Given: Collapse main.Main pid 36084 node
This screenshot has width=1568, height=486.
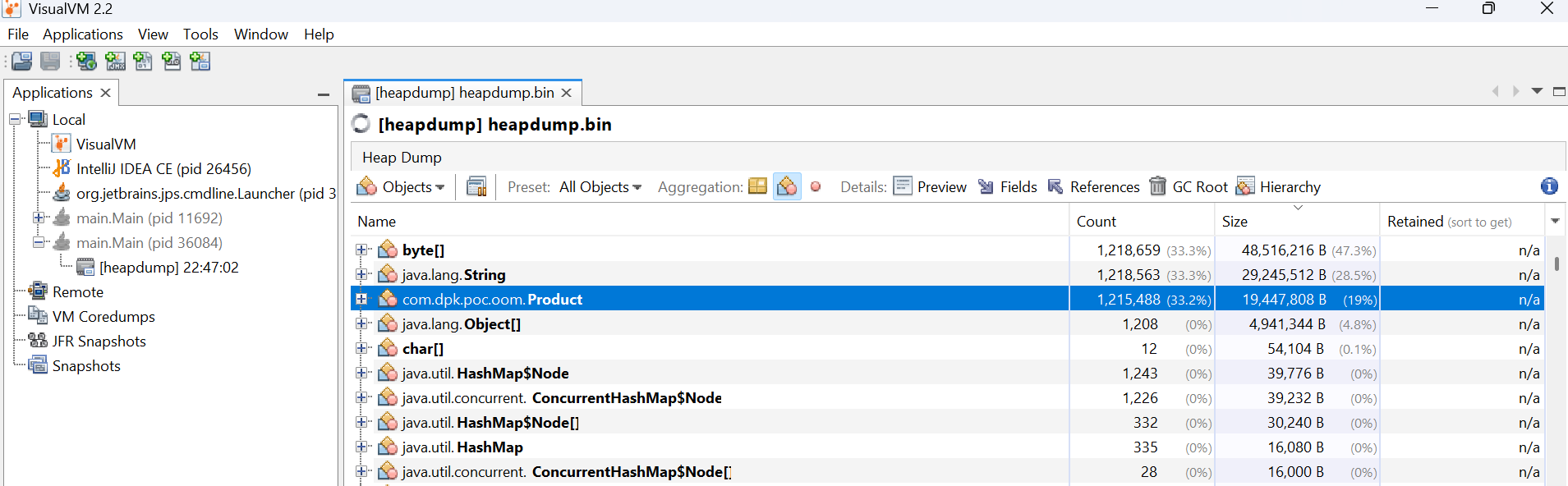Looking at the screenshot, I should pyautogui.click(x=39, y=243).
